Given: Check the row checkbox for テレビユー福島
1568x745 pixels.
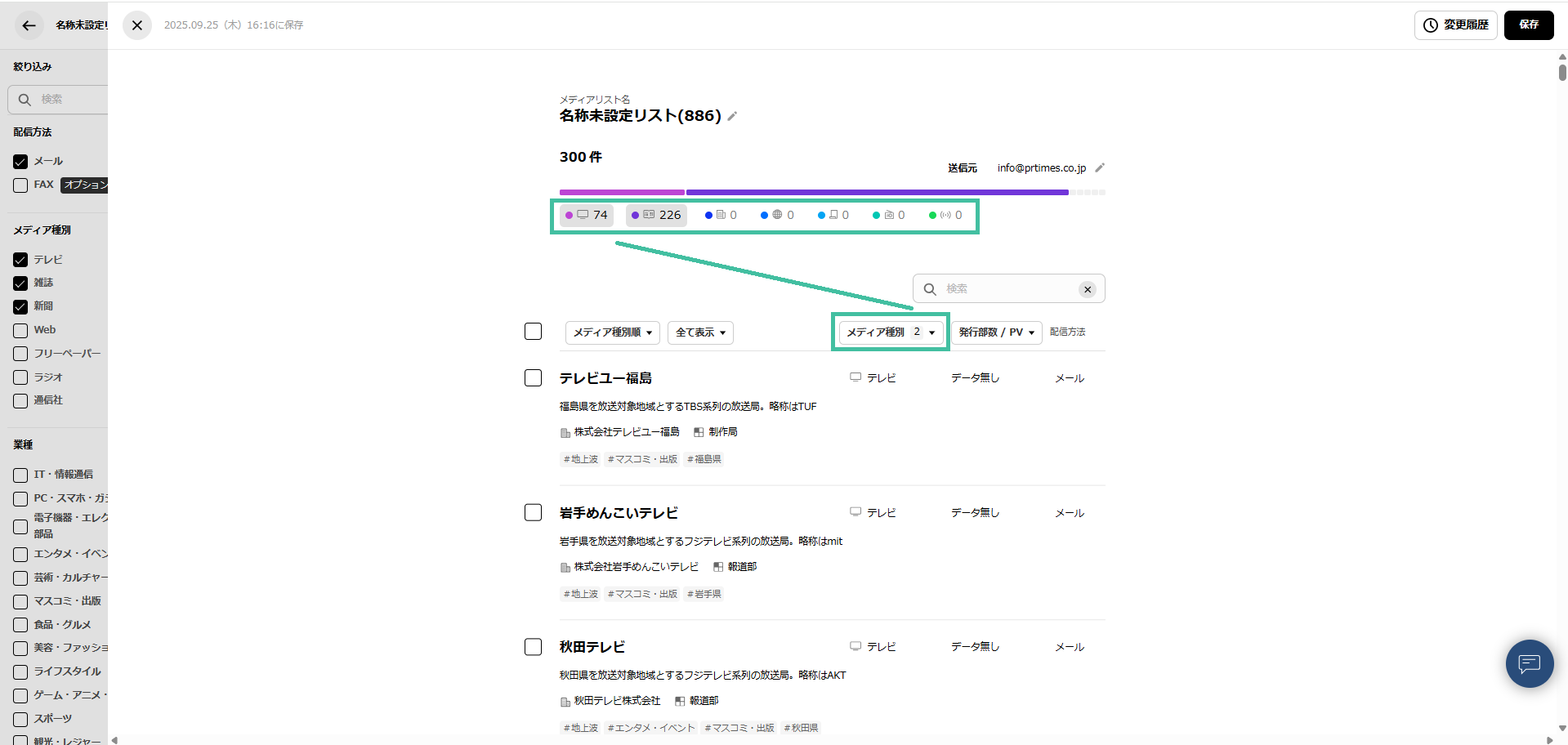Looking at the screenshot, I should pos(533,377).
